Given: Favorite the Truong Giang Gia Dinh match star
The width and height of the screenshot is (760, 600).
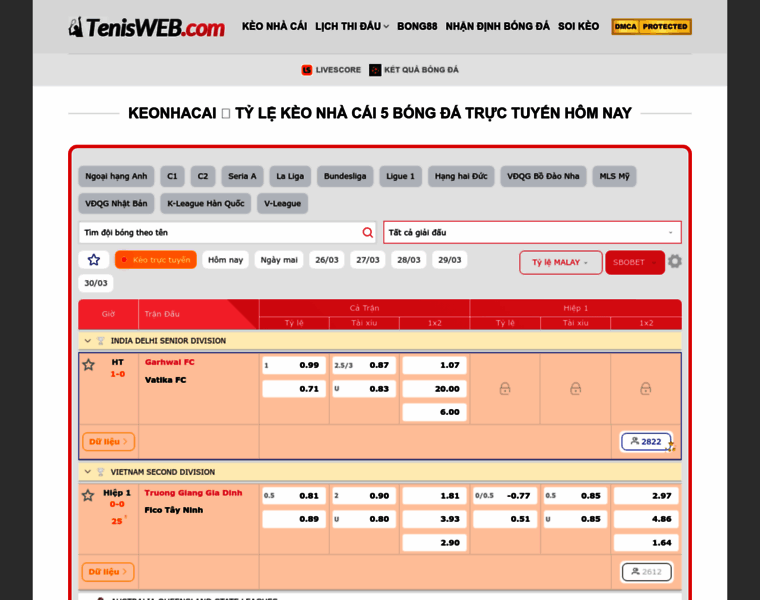Looking at the screenshot, I should point(88,495).
